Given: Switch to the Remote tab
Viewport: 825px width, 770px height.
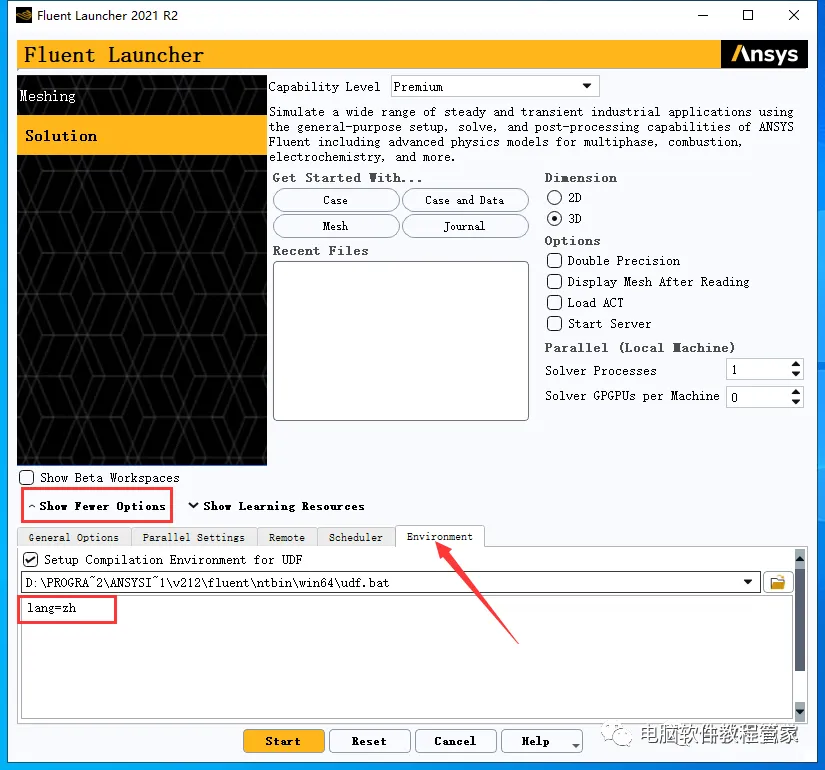Looking at the screenshot, I should click(x=287, y=537).
